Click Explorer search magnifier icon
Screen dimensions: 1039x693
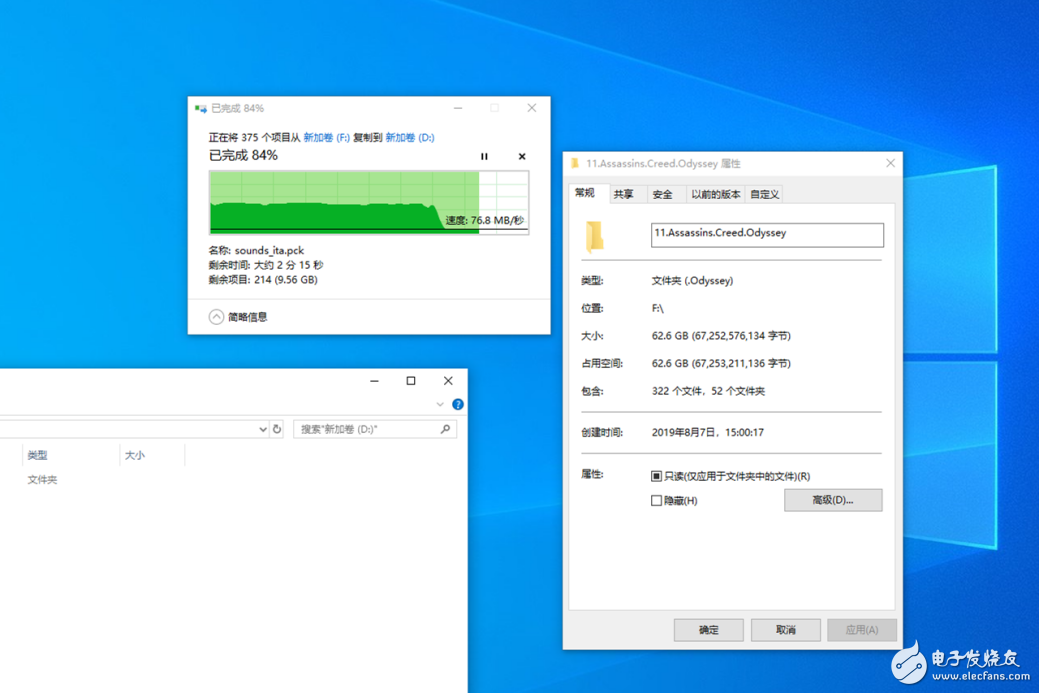tap(445, 429)
